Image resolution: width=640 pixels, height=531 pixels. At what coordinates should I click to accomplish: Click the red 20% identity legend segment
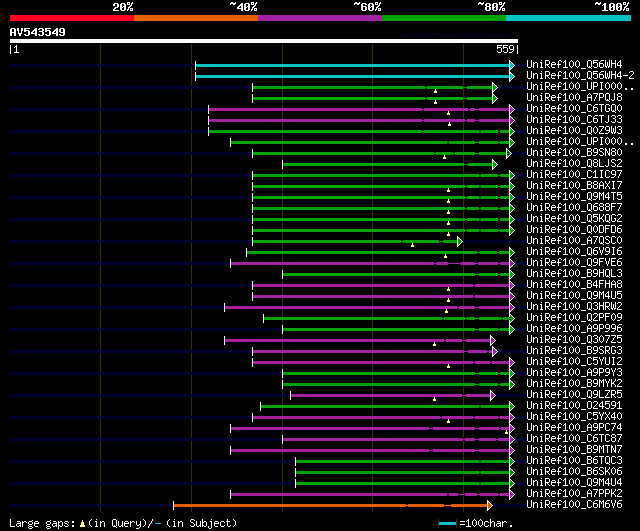(72, 18)
